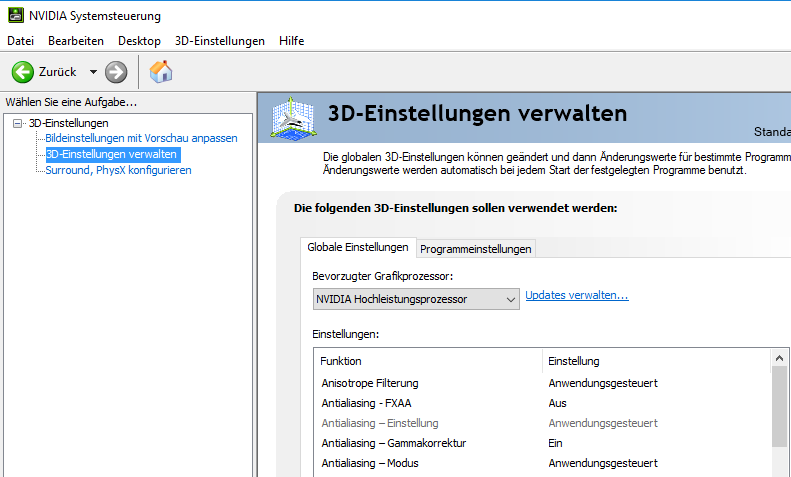Click the Aus value for FXAA
This screenshot has height=477, width=791.
click(x=557, y=403)
